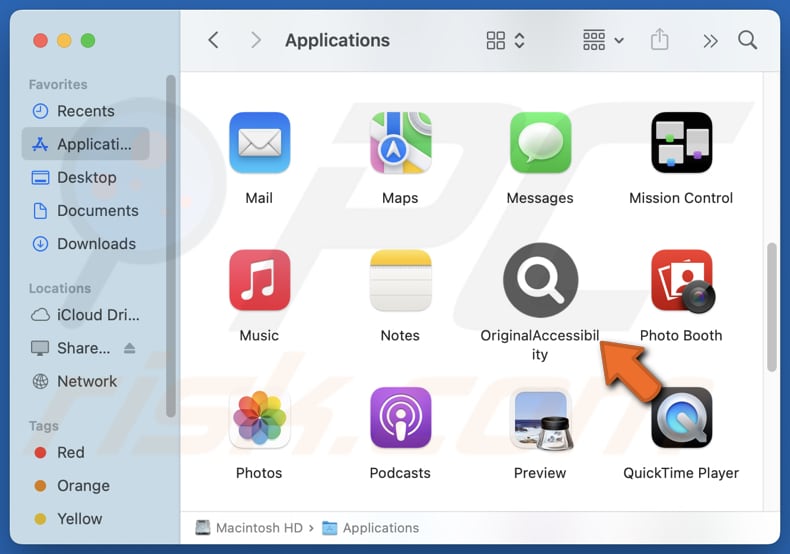Click the sidebar vertical scrollbar
Viewport: 790px width, 554px height.
[171, 246]
